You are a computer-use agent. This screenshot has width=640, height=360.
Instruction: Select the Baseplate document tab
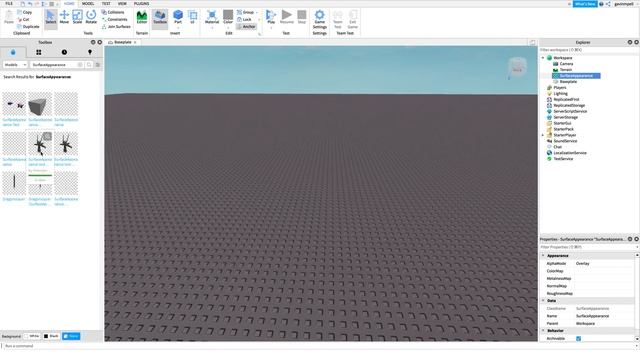122,42
